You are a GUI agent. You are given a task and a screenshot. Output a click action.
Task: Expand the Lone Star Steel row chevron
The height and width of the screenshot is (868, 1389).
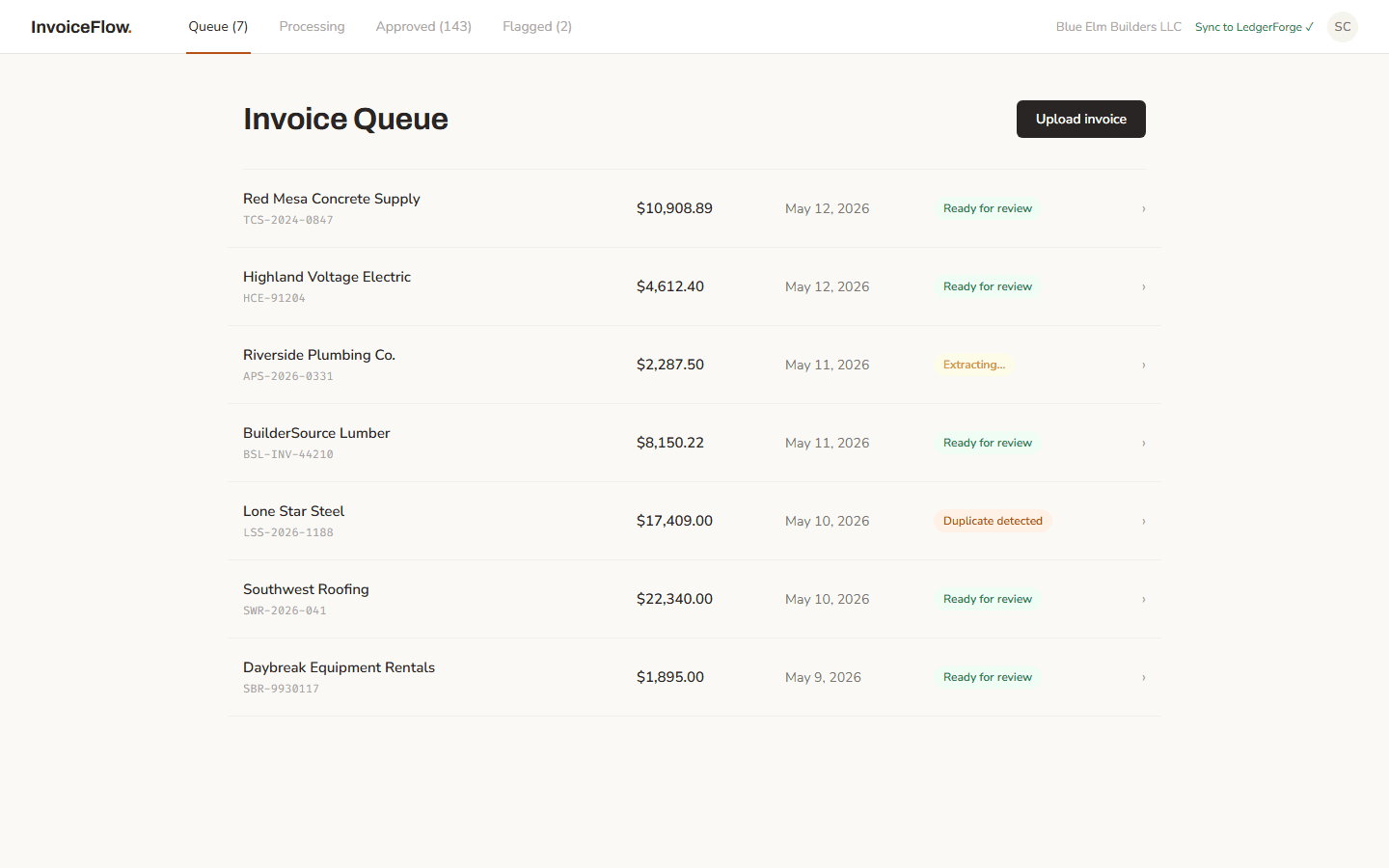point(1144,521)
